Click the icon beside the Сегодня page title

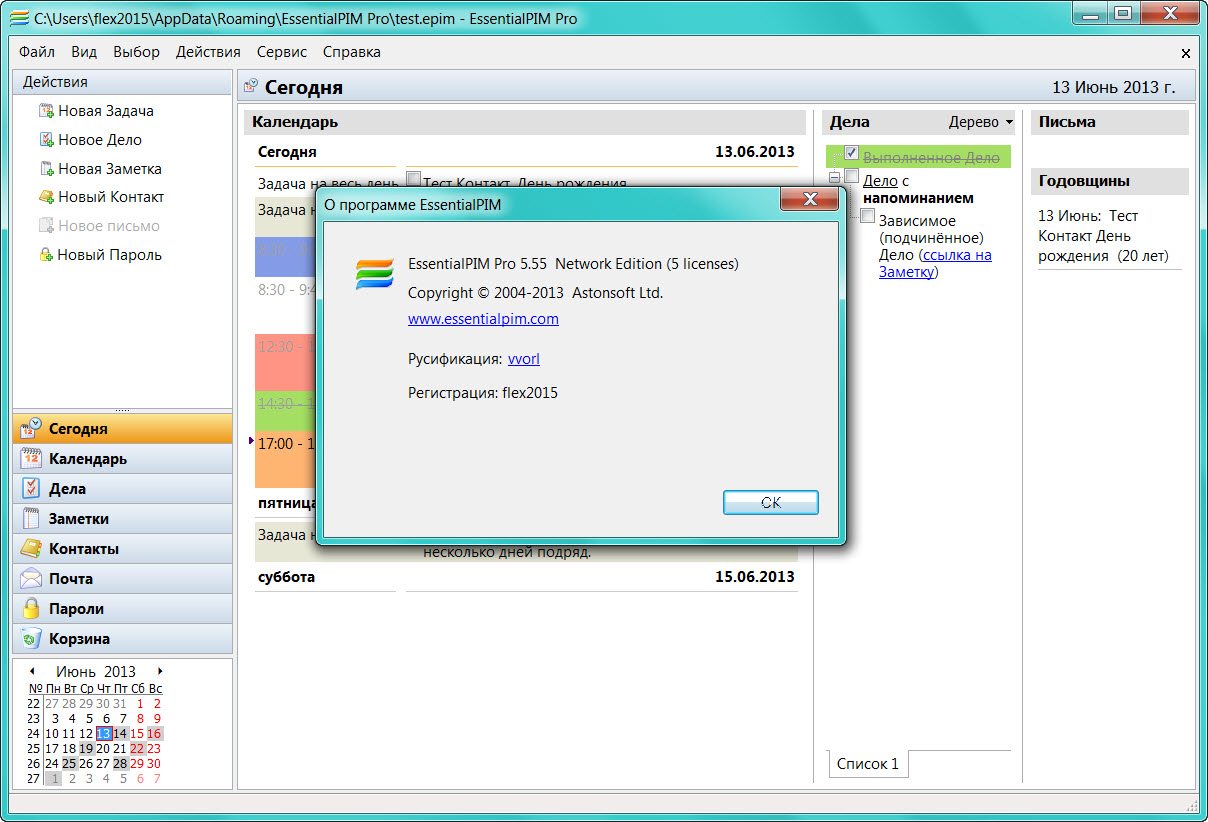click(251, 87)
